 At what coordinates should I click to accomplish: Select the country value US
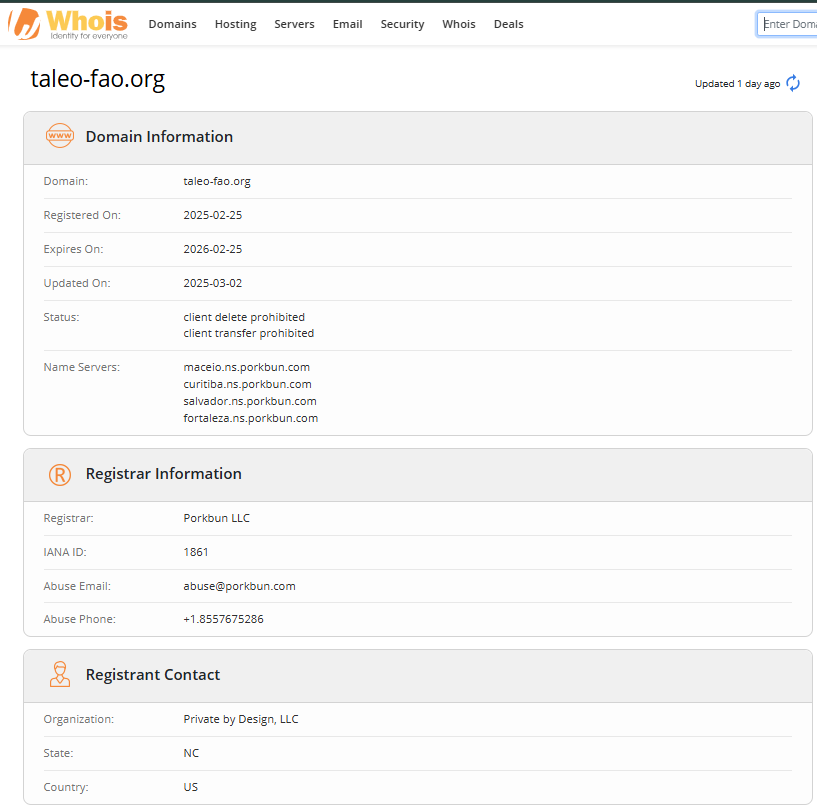click(x=191, y=787)
